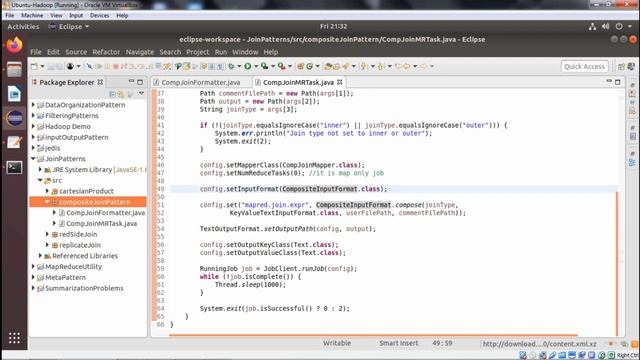The width and height of the screenshot is (640, 360).
Task: Click the Forward navigation arrow icon
Action: (424, 66)
